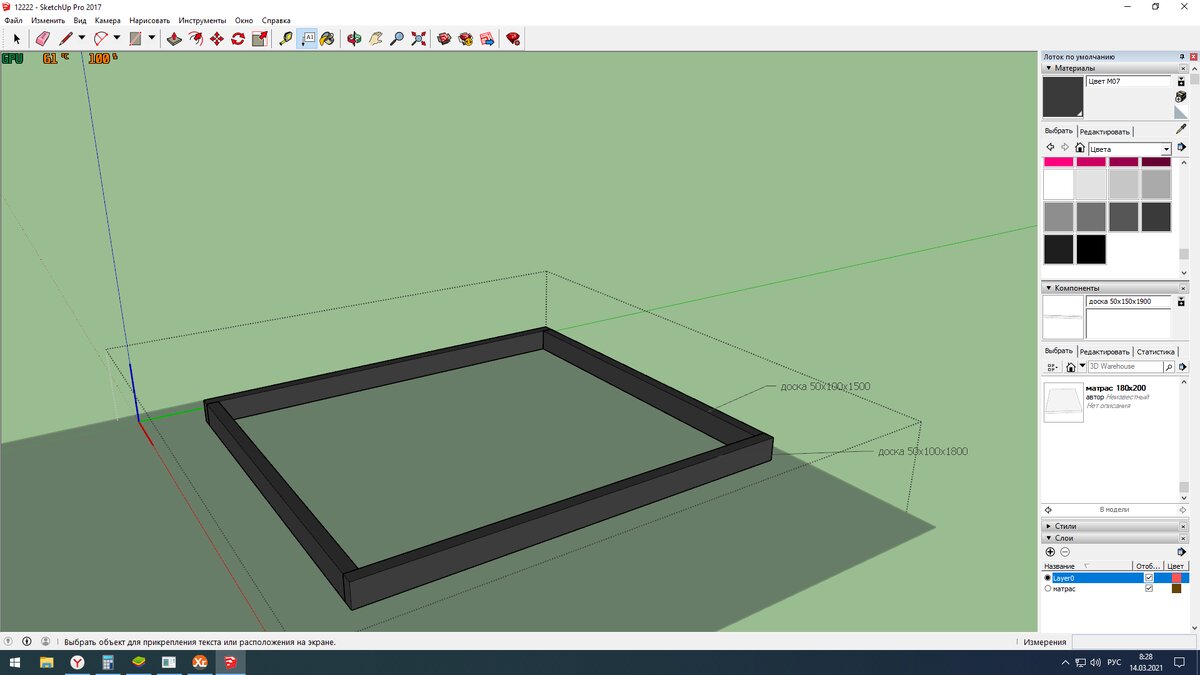The height and width of the screenshot is (675, 1200).
Task: Select the Rectangle shape tool
Action: point(135,39)
